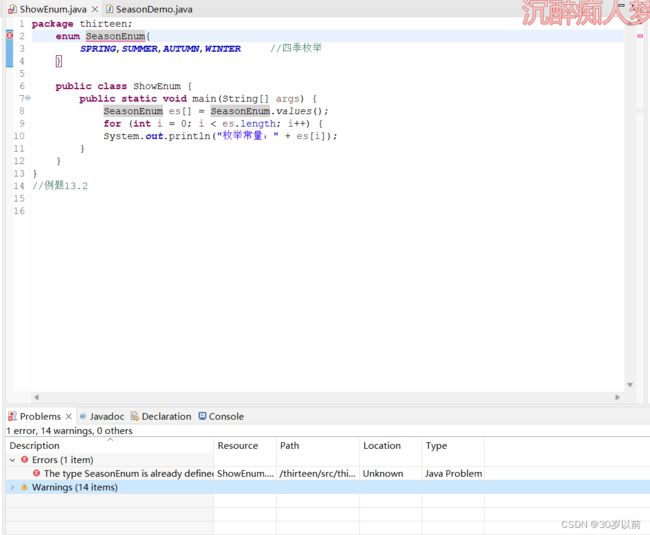Select the SeasonEnum already defined error
The image size is (650, 535).
point(129,474)
